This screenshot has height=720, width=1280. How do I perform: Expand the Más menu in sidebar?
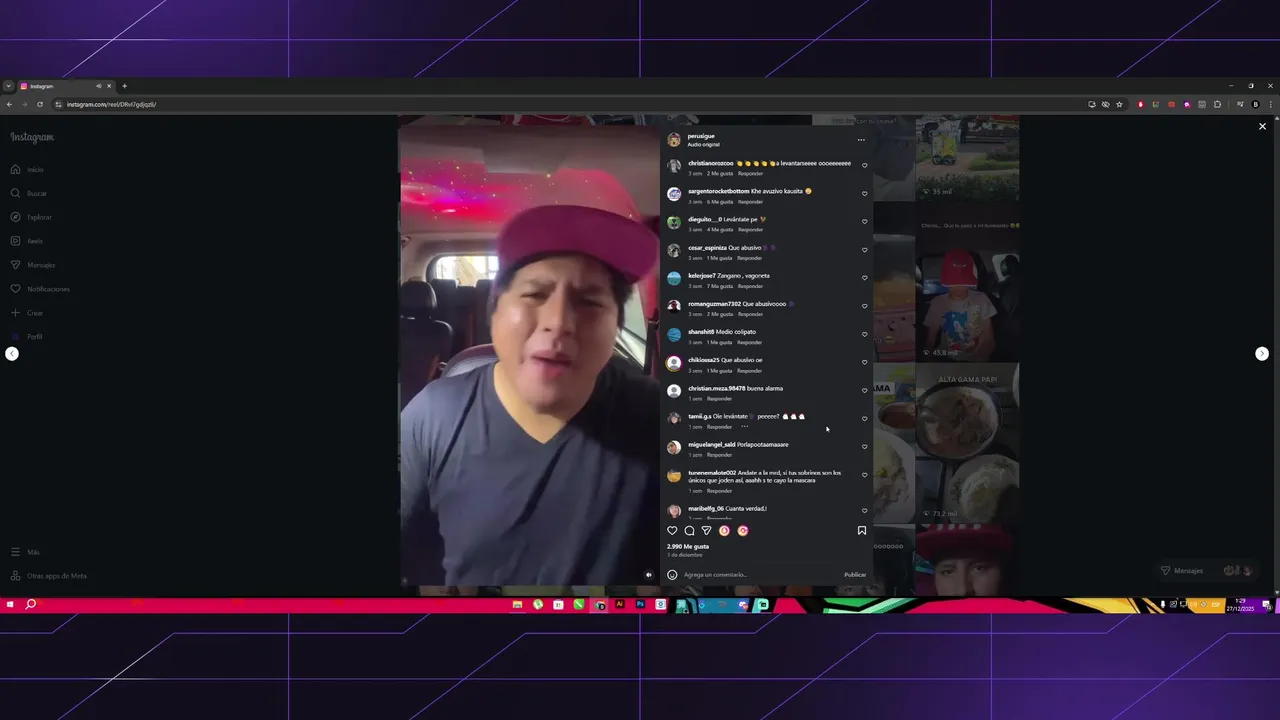26,552
